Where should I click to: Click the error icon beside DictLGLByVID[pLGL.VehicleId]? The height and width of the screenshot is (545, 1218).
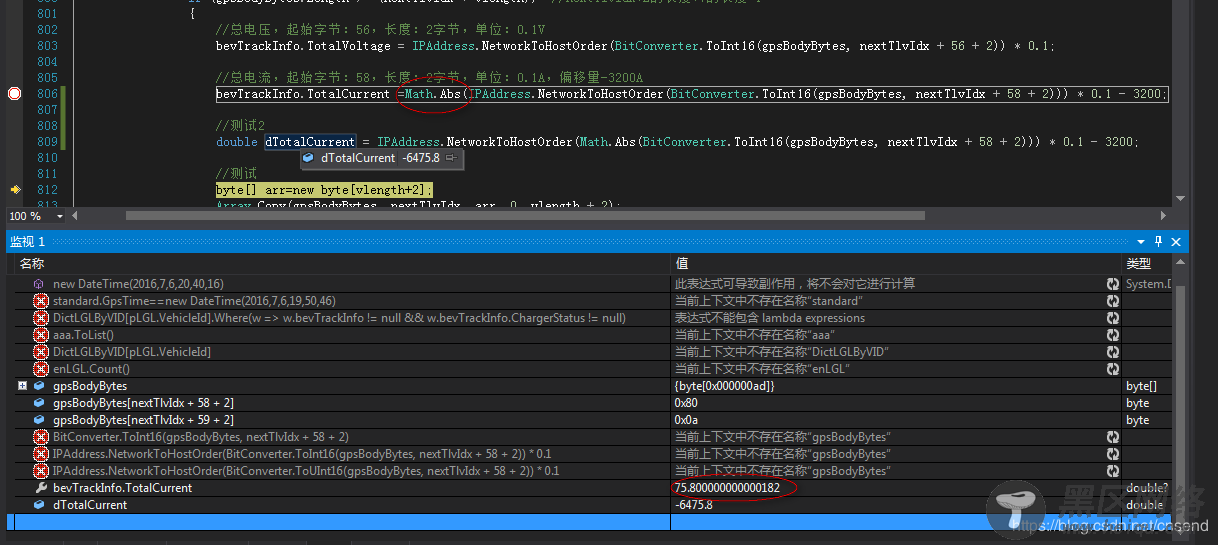click(x=41, y=352)
